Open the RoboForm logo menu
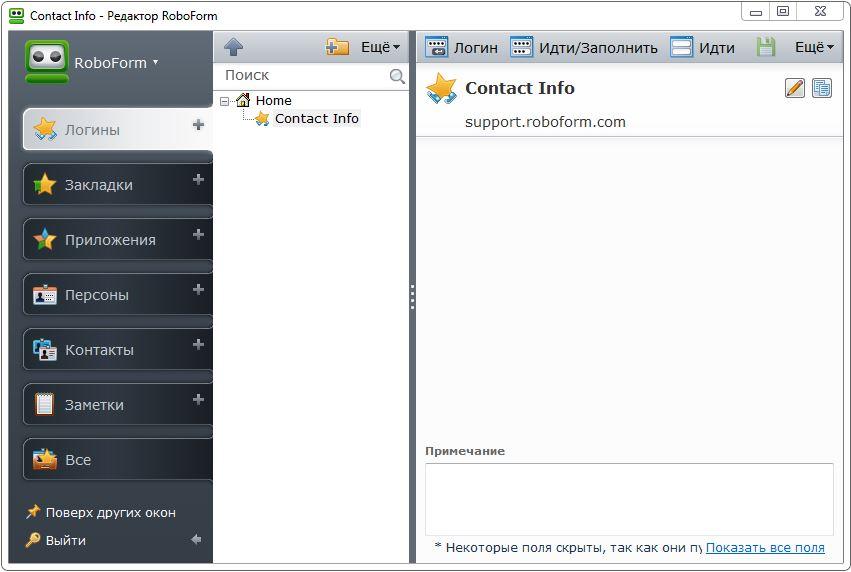This screenshot has height=572, width=851. click(x=93, y=62)
